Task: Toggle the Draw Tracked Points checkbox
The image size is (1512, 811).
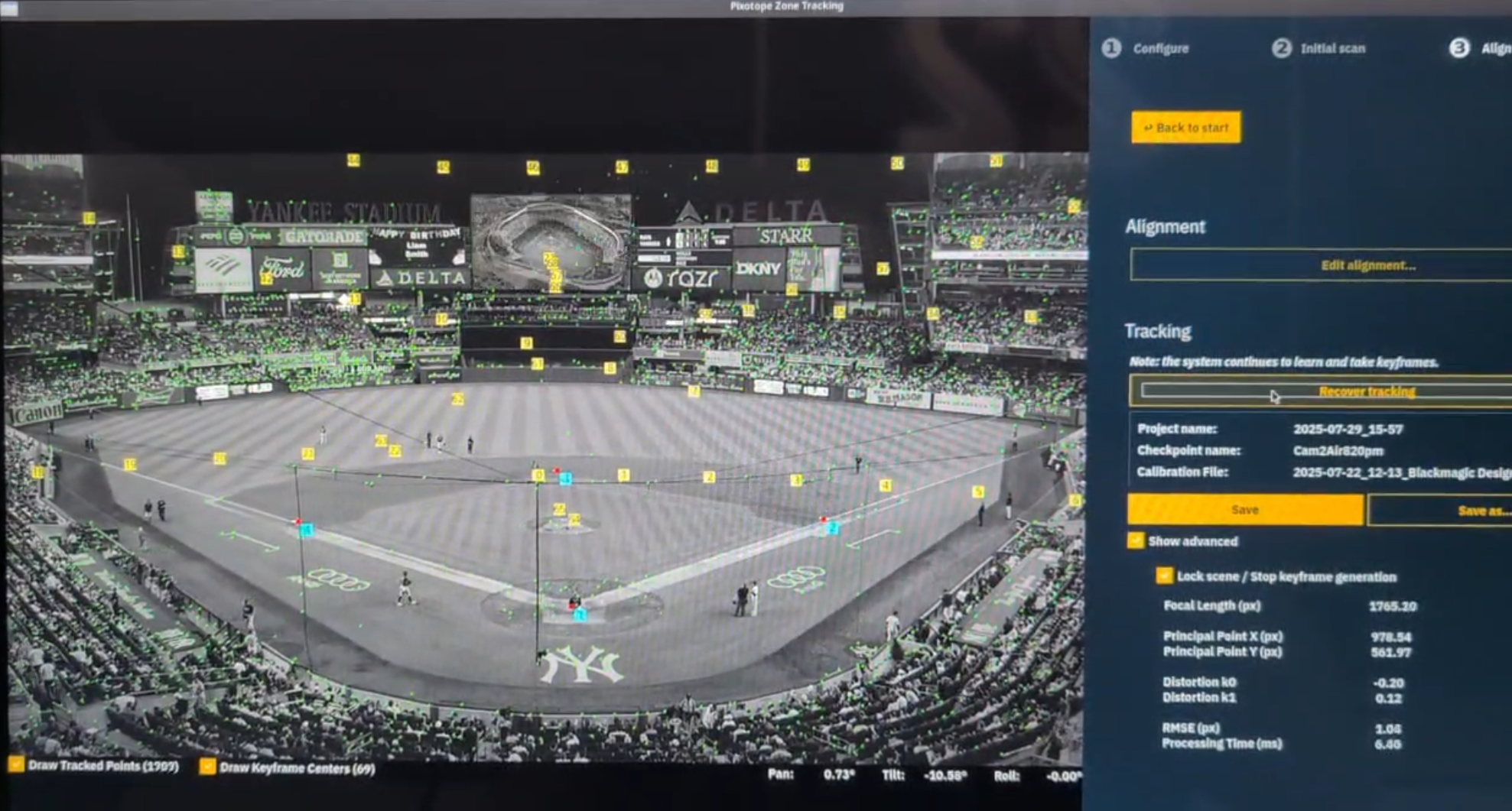Action: point(16,765)
